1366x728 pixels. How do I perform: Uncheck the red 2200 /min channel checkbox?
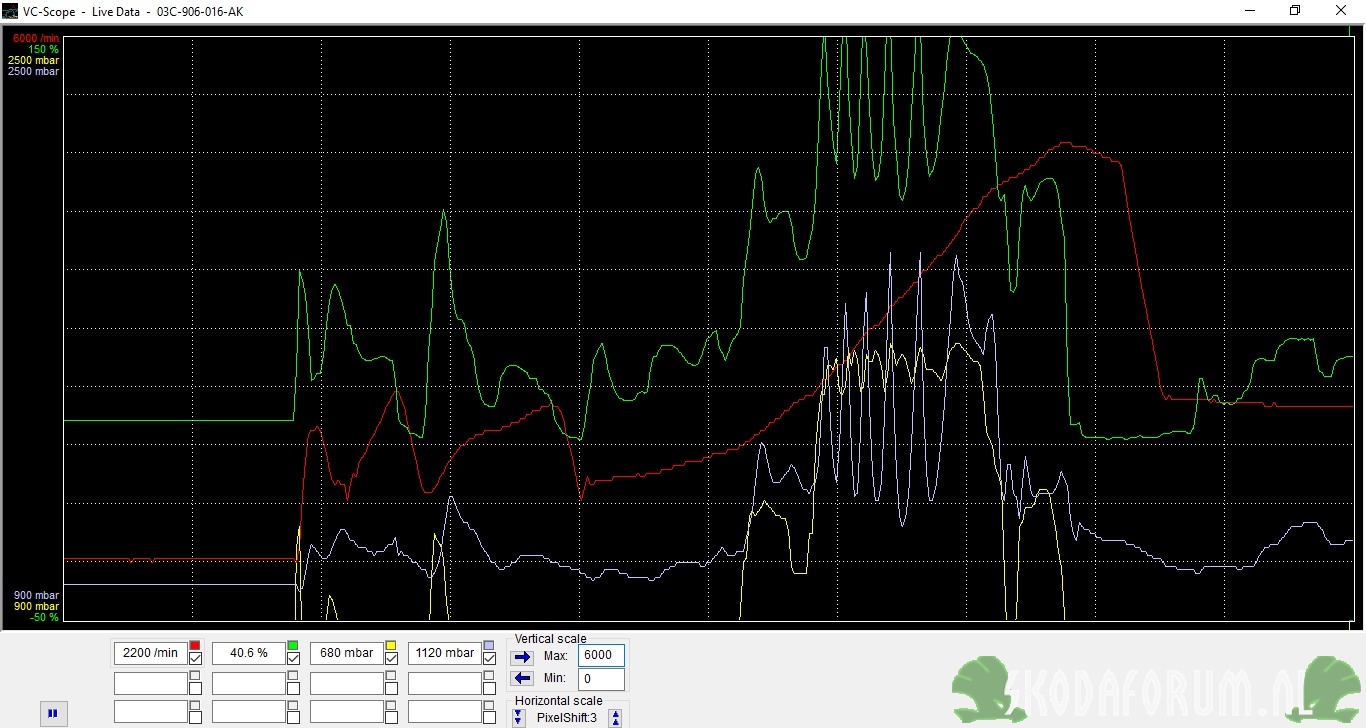click(195, 659)
